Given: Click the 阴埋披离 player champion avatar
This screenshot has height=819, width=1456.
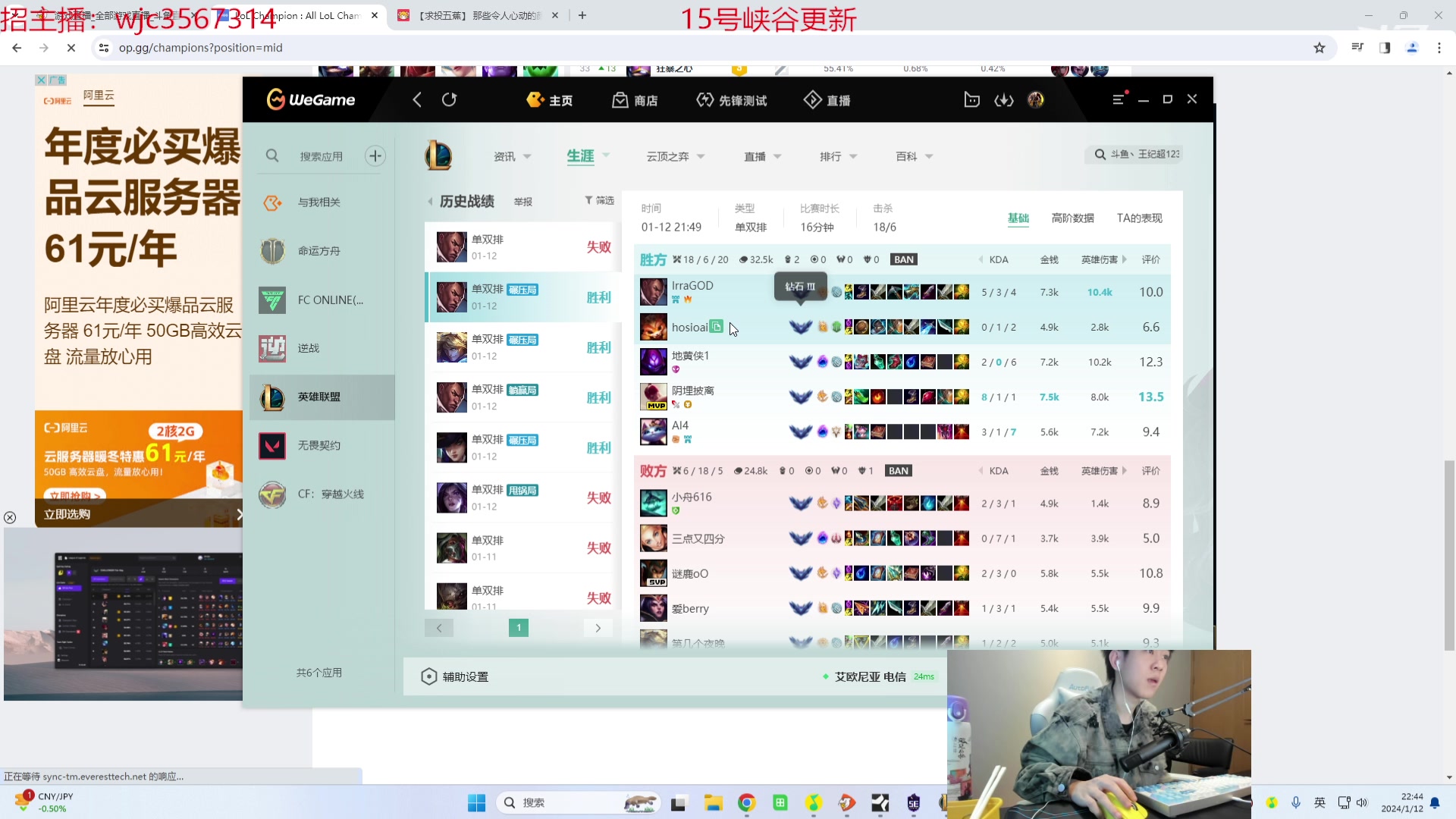Looking at the screenshot, I should point(654,397).
